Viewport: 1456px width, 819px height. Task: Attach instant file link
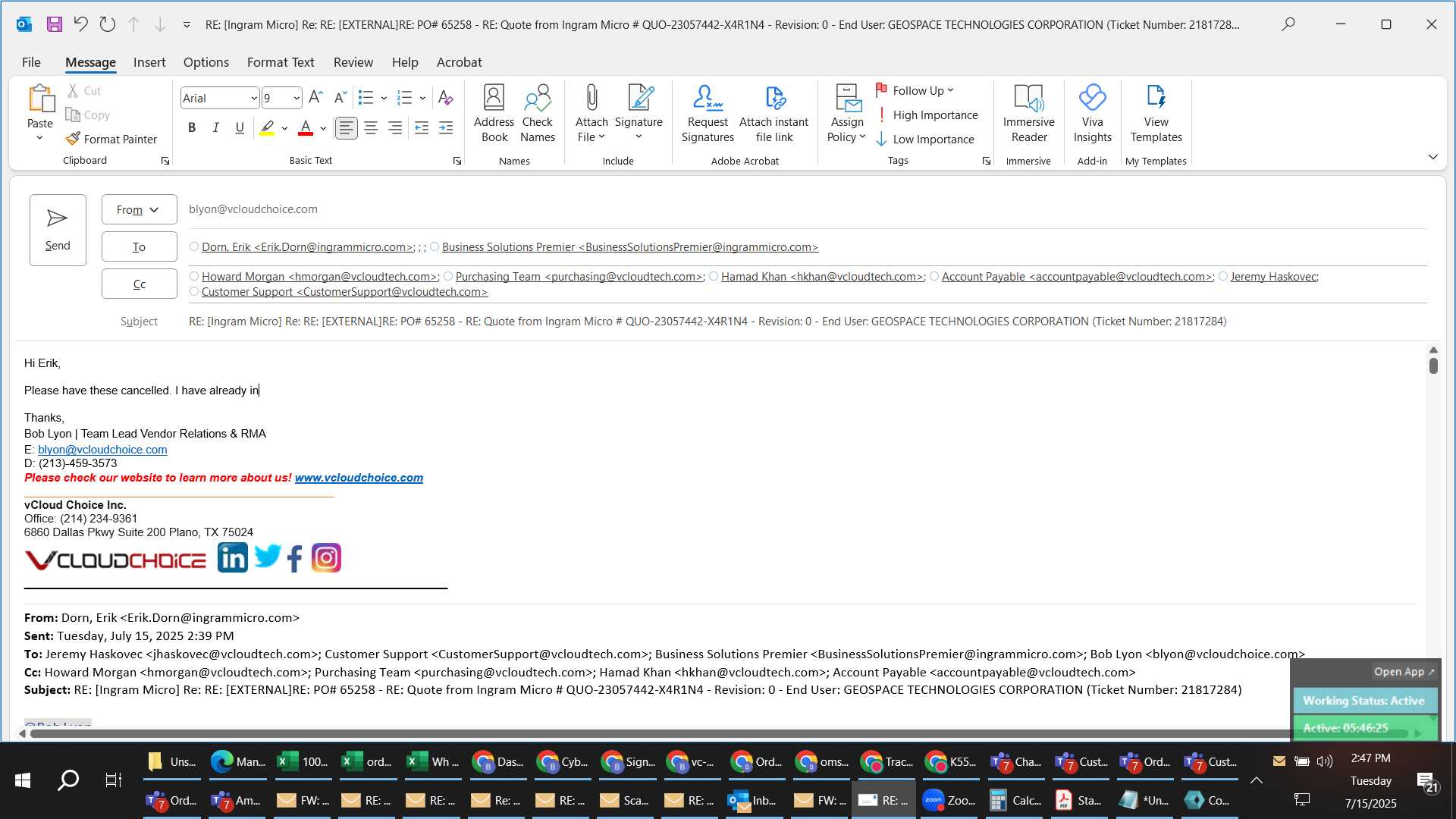pos(773,114)
